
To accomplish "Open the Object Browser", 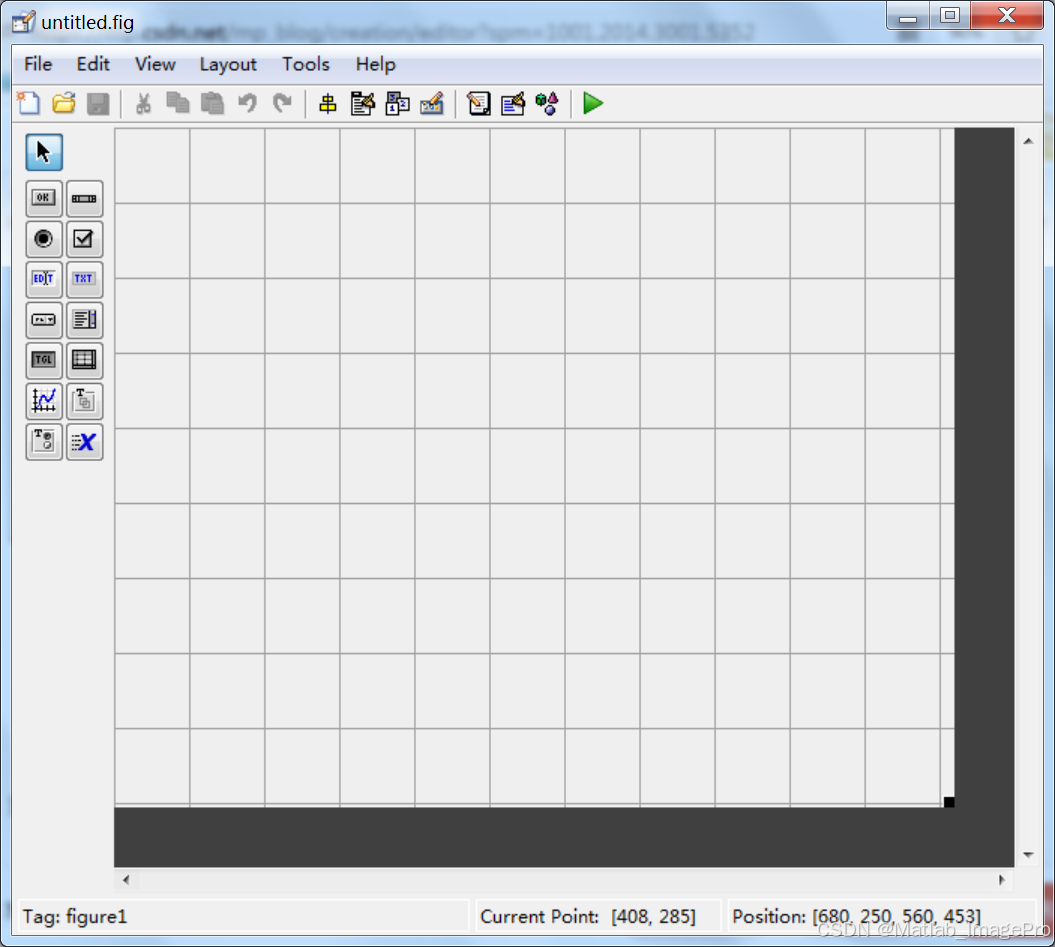I will (x=548, y=104).
